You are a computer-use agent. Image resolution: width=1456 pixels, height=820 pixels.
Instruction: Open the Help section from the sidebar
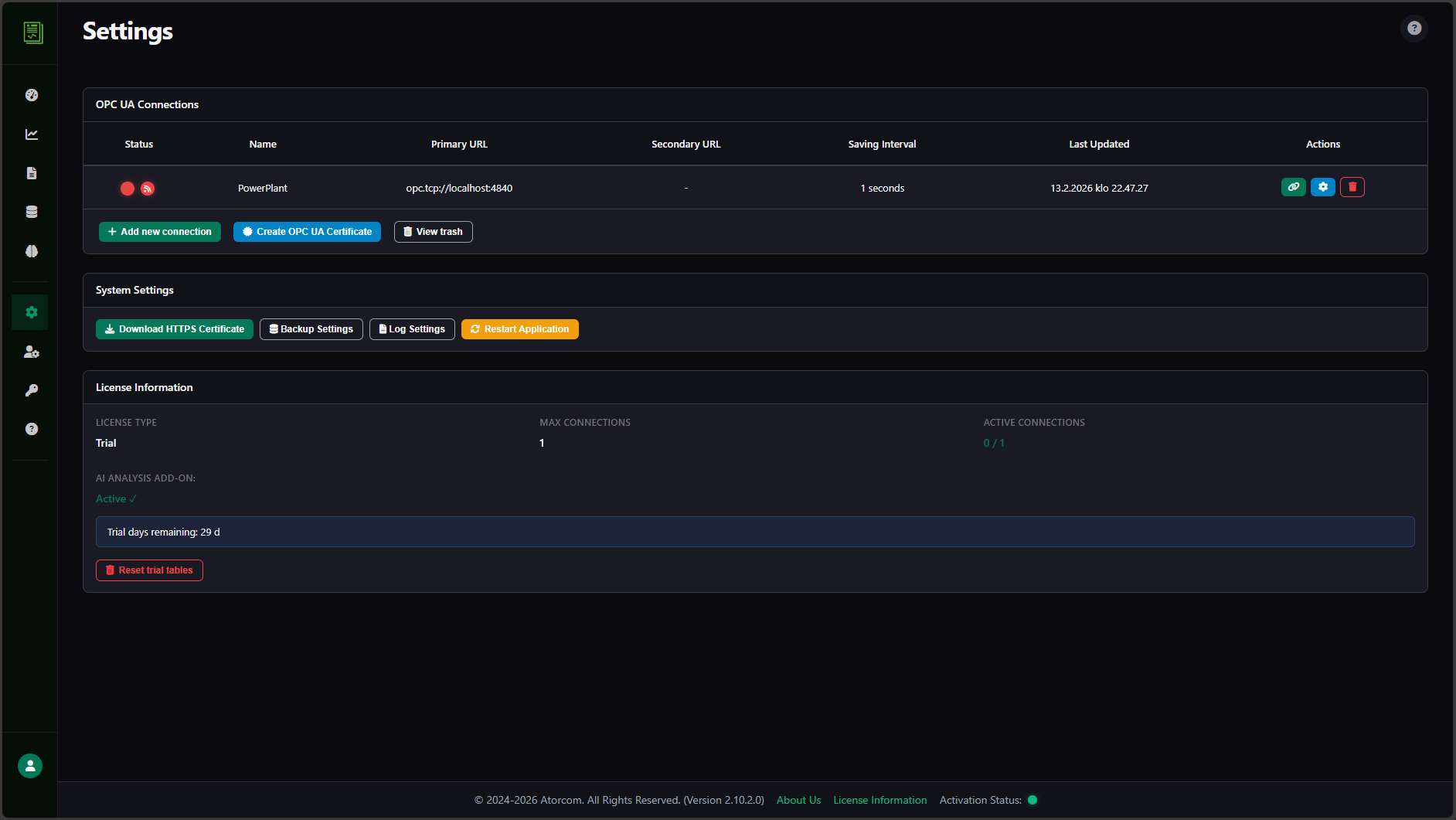tap(31, 429)
